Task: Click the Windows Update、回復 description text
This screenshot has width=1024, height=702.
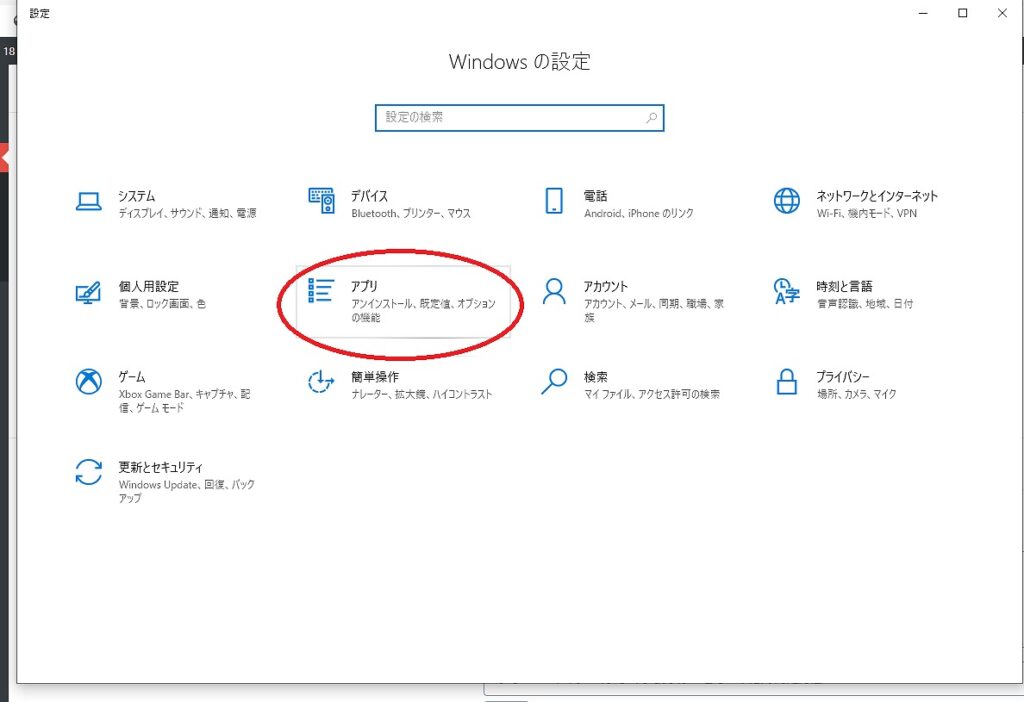Action: (x=186, y=491)
